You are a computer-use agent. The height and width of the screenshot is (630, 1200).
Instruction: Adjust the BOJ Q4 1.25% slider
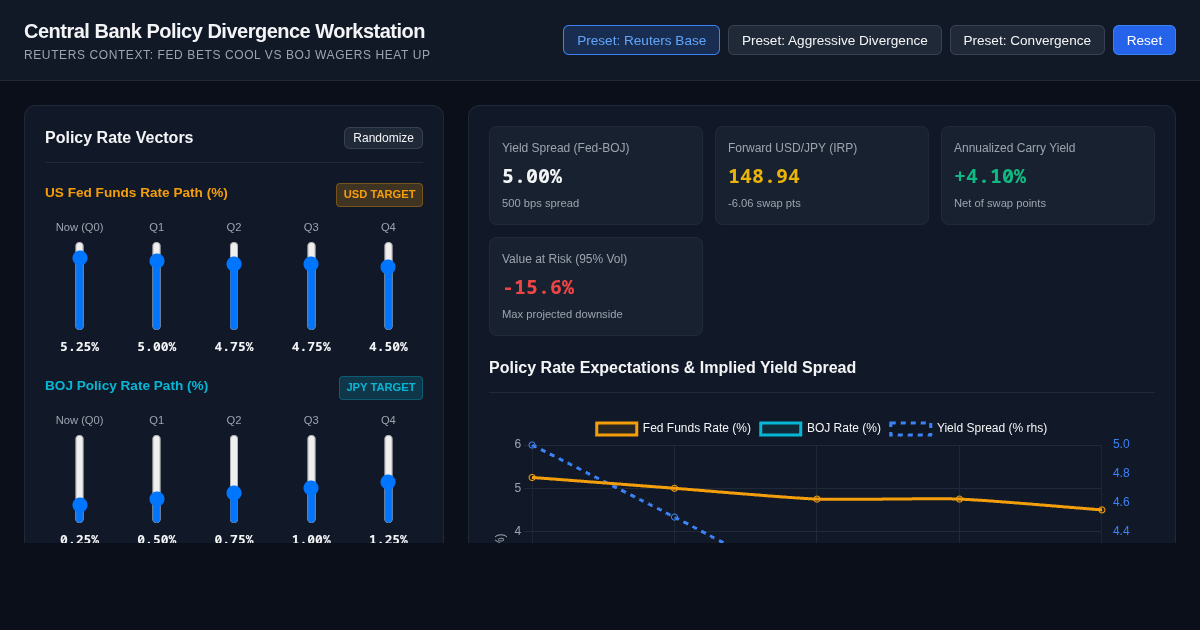click(x=388, y=479)
